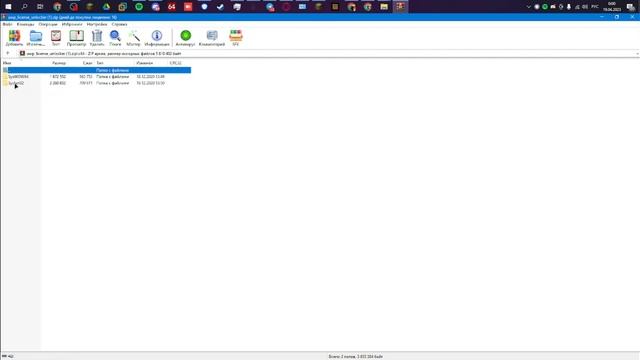Open the notification center icon
This screenshot has width=640, height=360.
(631, 7)
